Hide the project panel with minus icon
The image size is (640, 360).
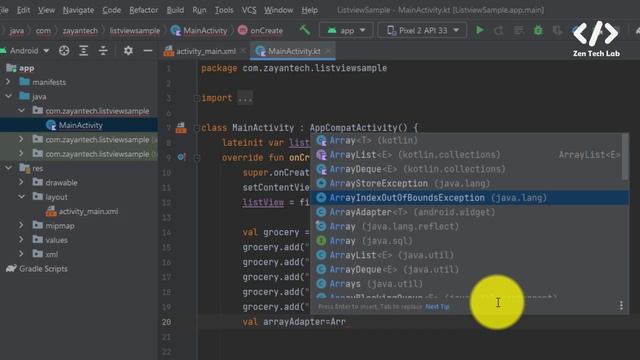coord(148,51)
